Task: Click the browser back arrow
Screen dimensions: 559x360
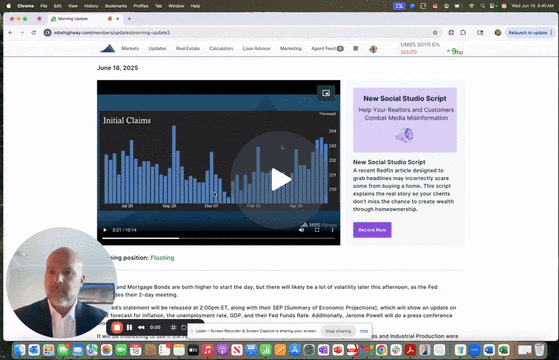Action: click(x=10, y=33)
